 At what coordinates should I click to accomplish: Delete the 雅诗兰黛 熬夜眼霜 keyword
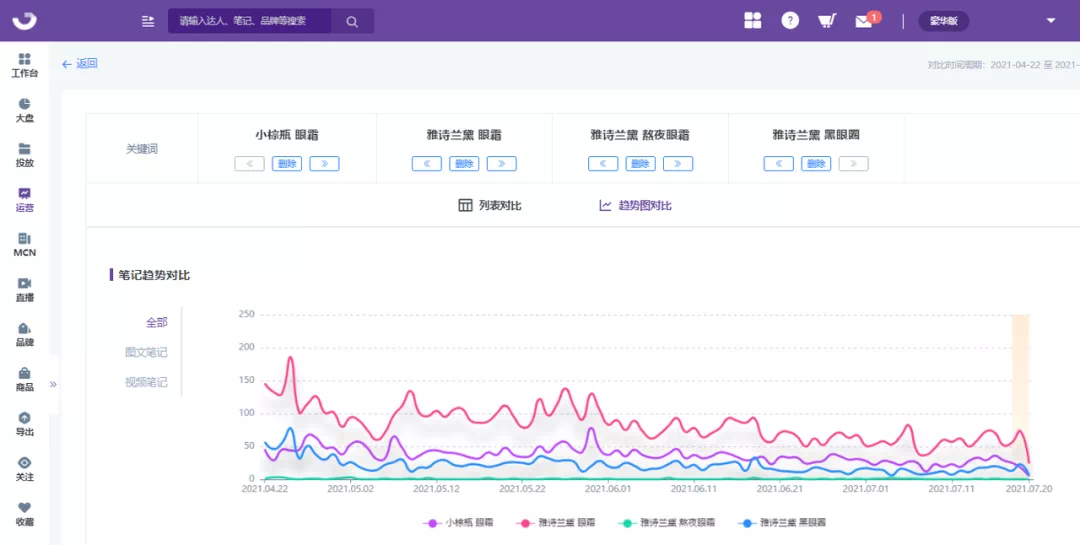point(641,164)
